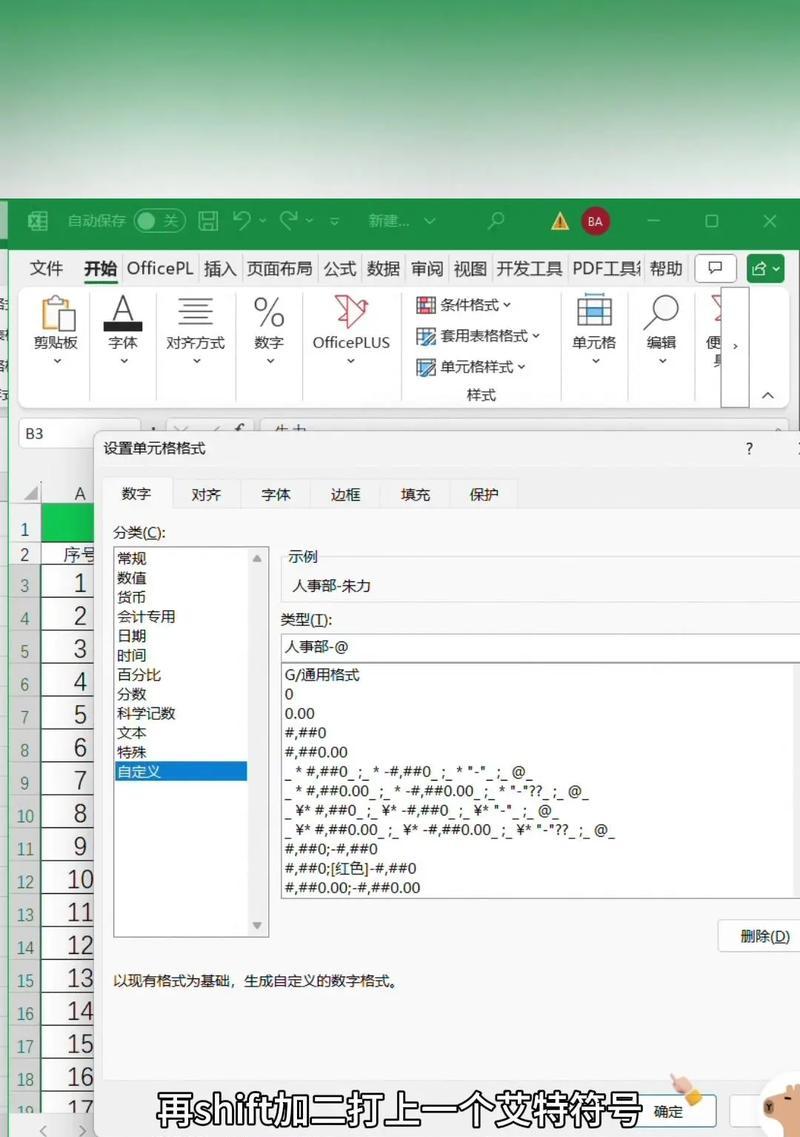Click the Undo arrow icon

coord(242,220)
